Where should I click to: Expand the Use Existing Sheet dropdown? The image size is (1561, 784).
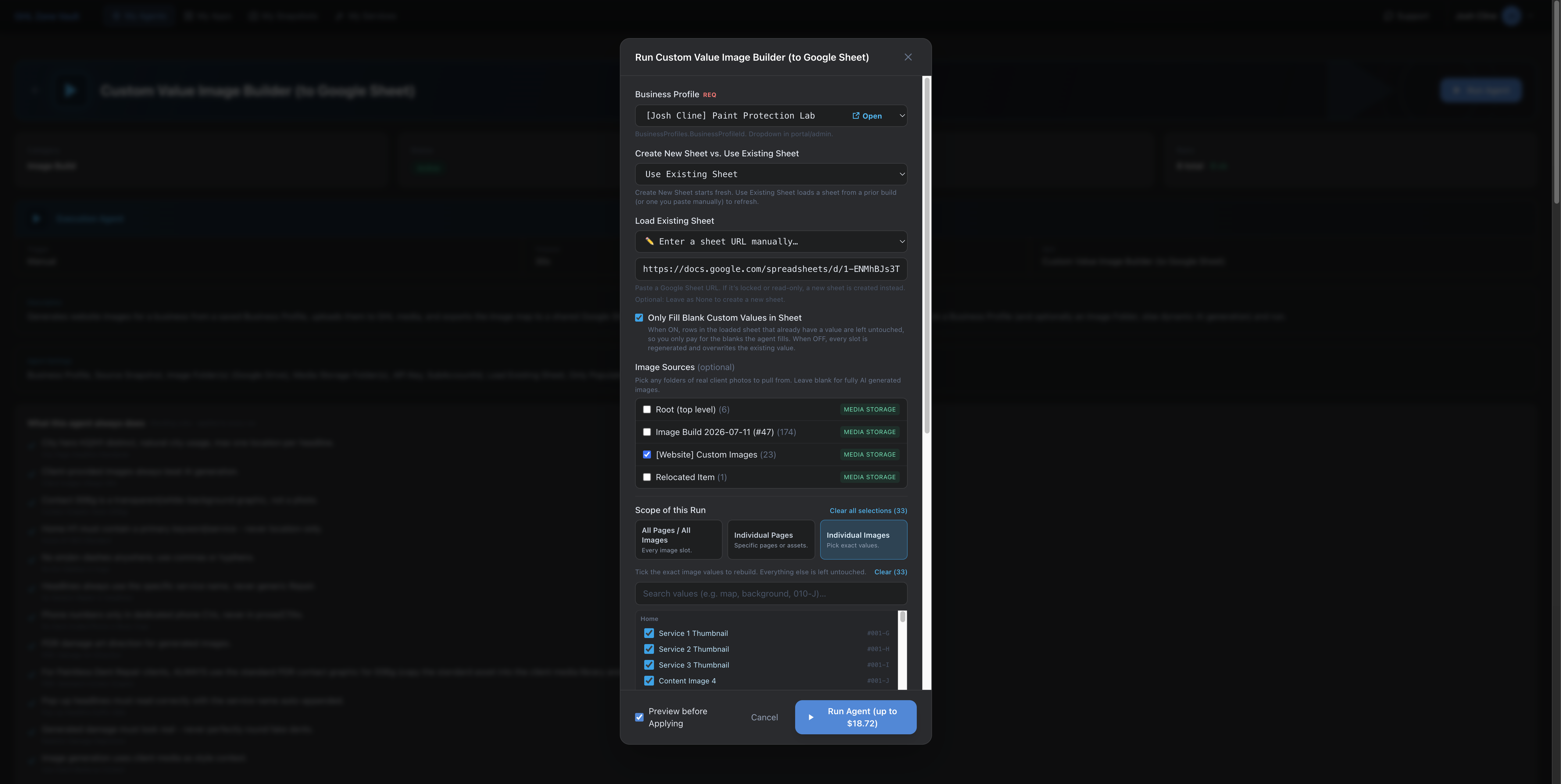(771, 174)
